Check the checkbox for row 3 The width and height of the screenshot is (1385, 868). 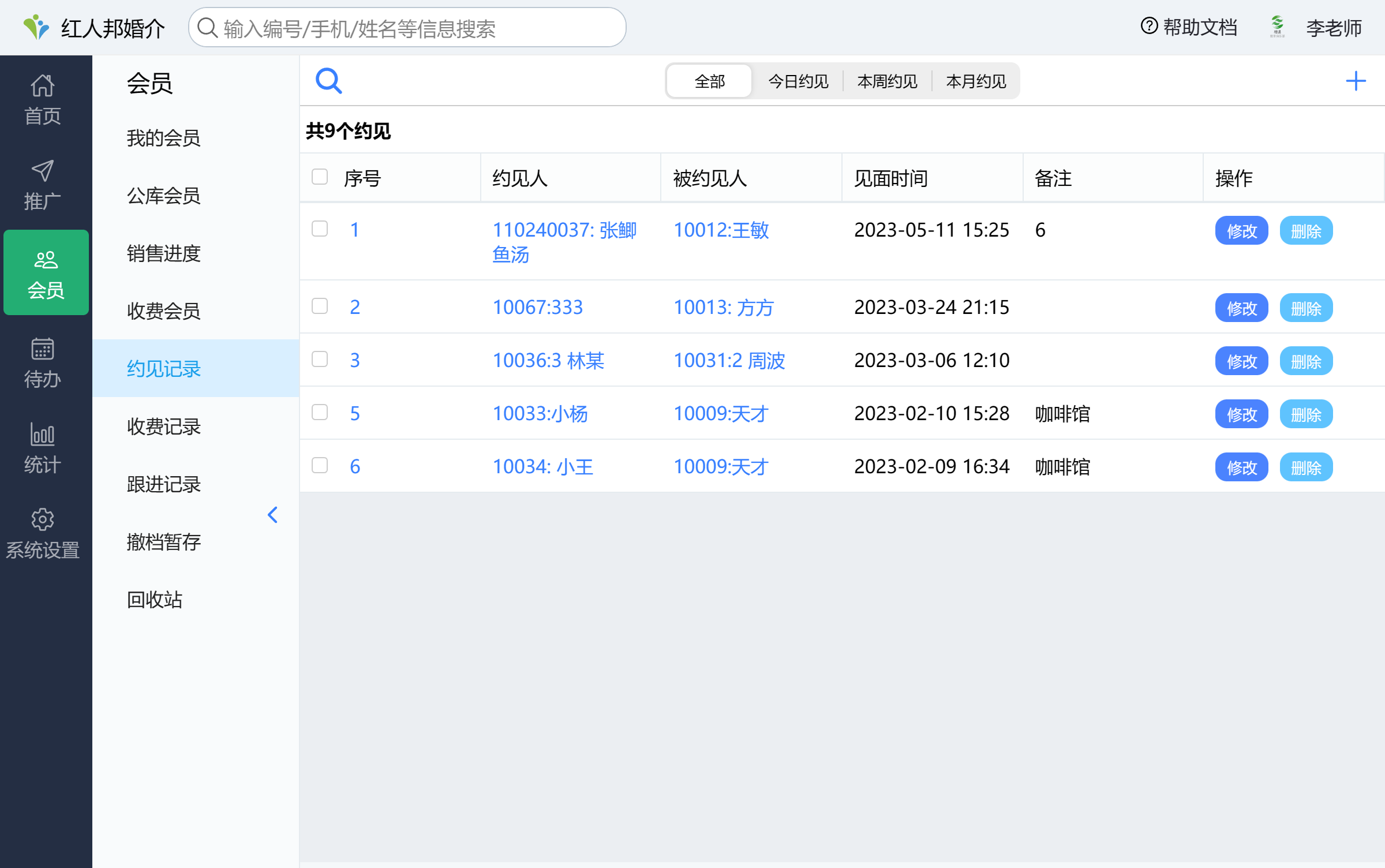(320, 359)
